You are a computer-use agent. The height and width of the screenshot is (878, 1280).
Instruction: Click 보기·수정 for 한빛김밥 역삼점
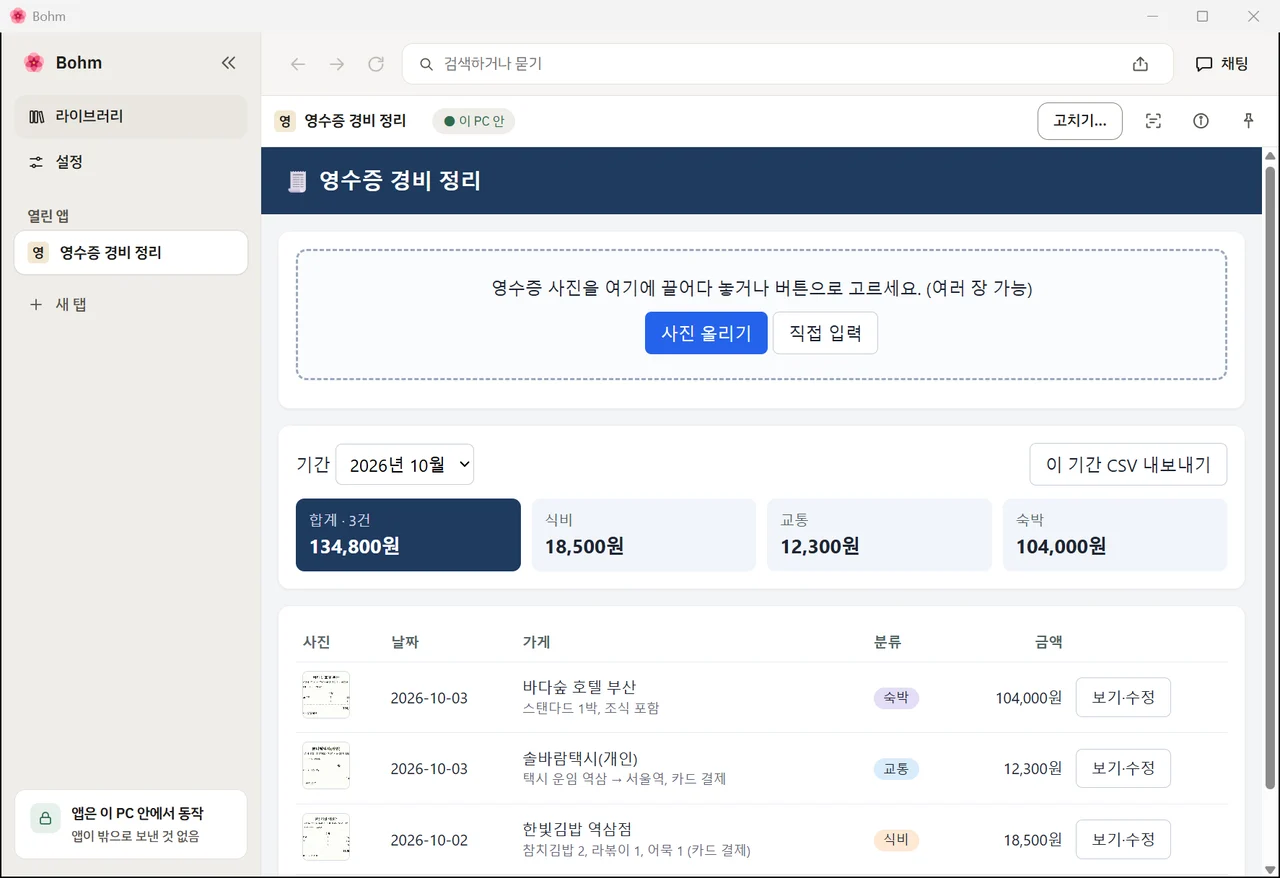pos(1123,840)
